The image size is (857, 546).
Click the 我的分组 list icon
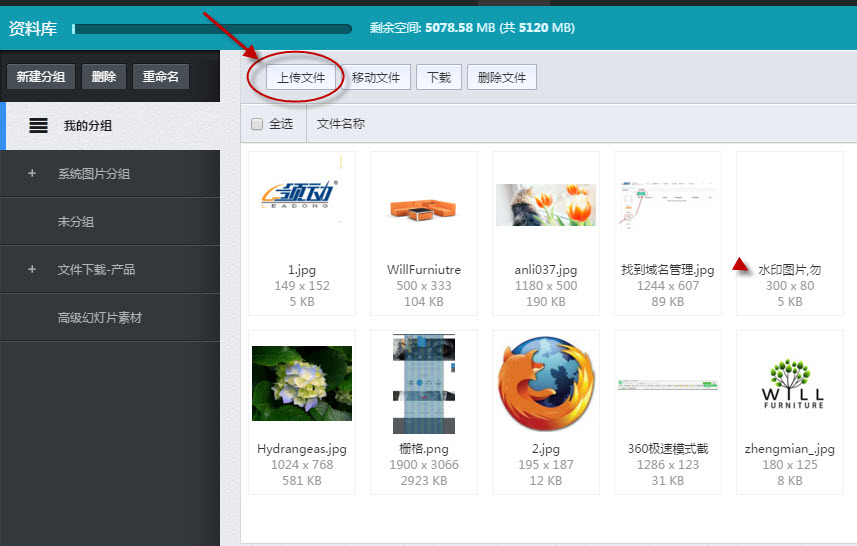(38, 126)
